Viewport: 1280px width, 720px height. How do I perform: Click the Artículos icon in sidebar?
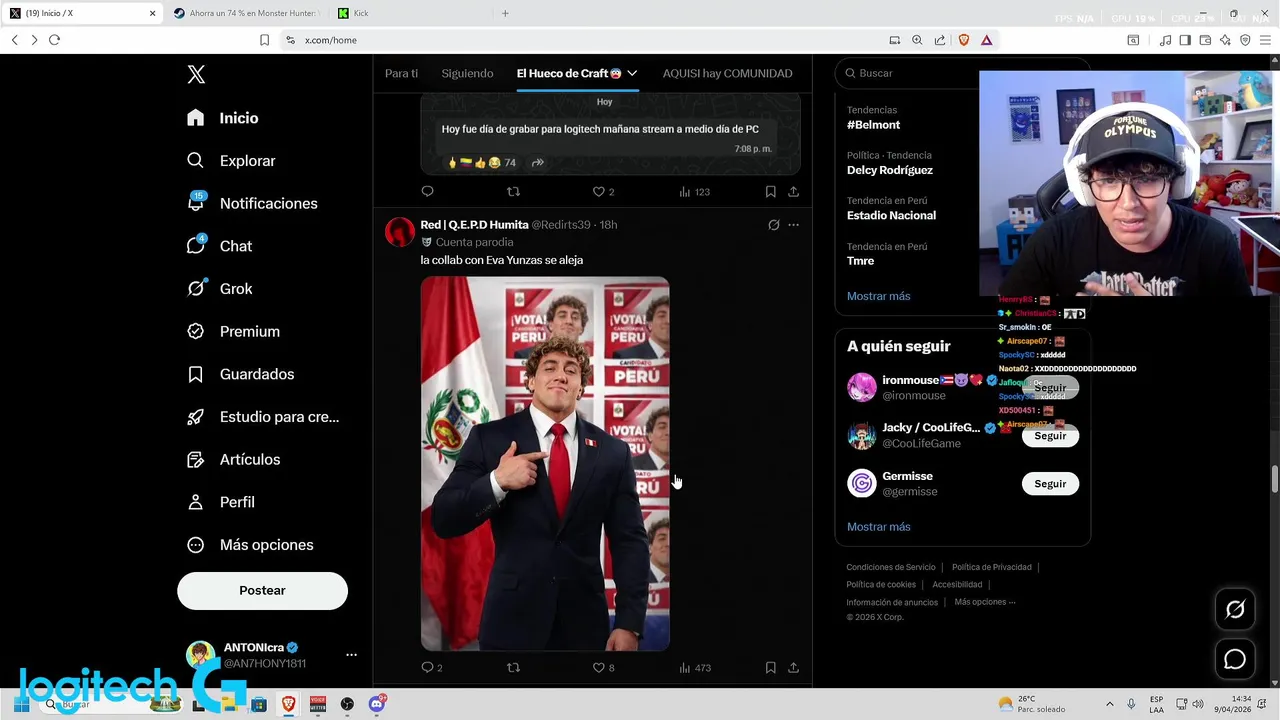[196, 460]
